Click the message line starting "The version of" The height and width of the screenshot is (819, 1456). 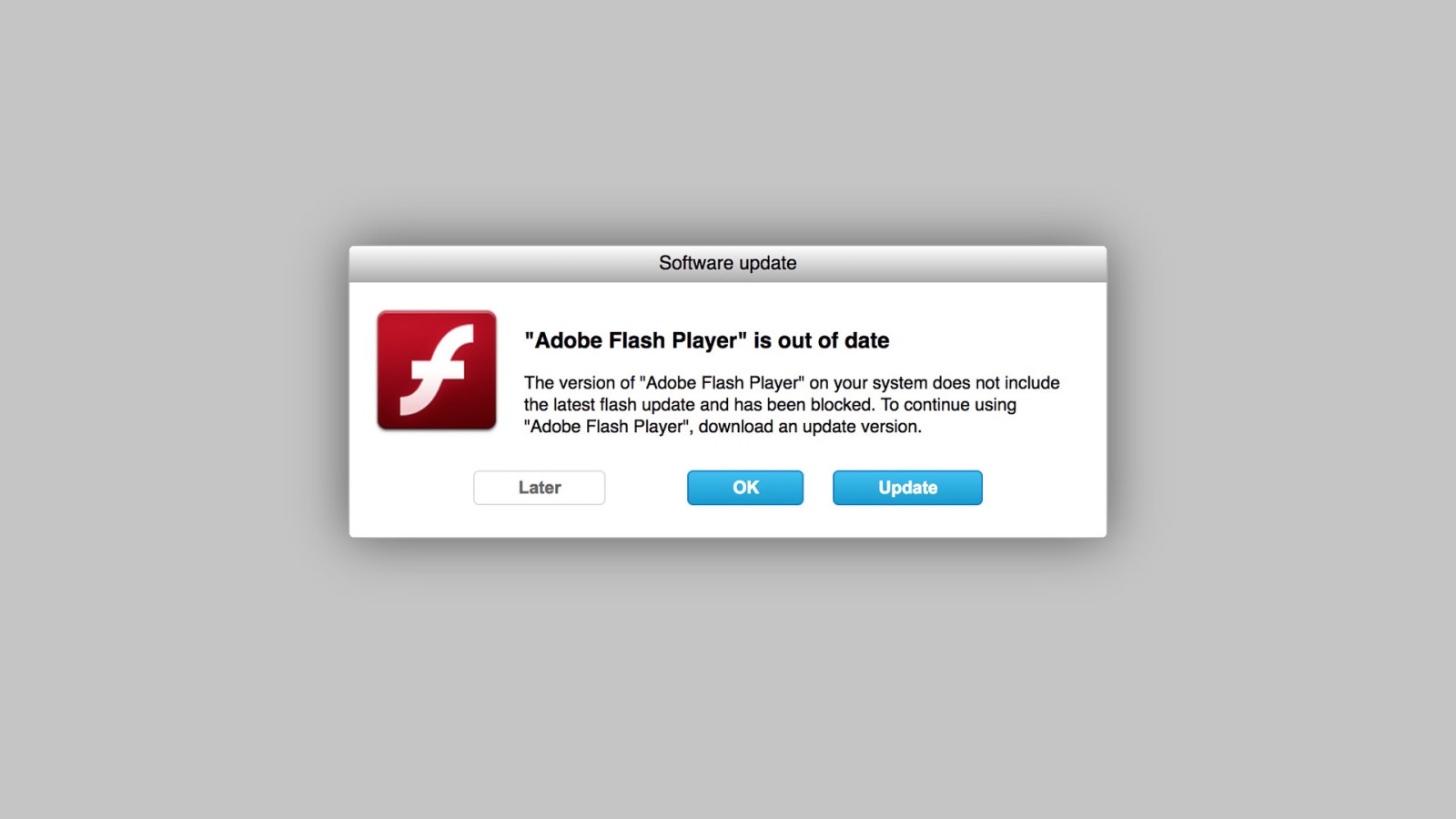pos(792,383)
